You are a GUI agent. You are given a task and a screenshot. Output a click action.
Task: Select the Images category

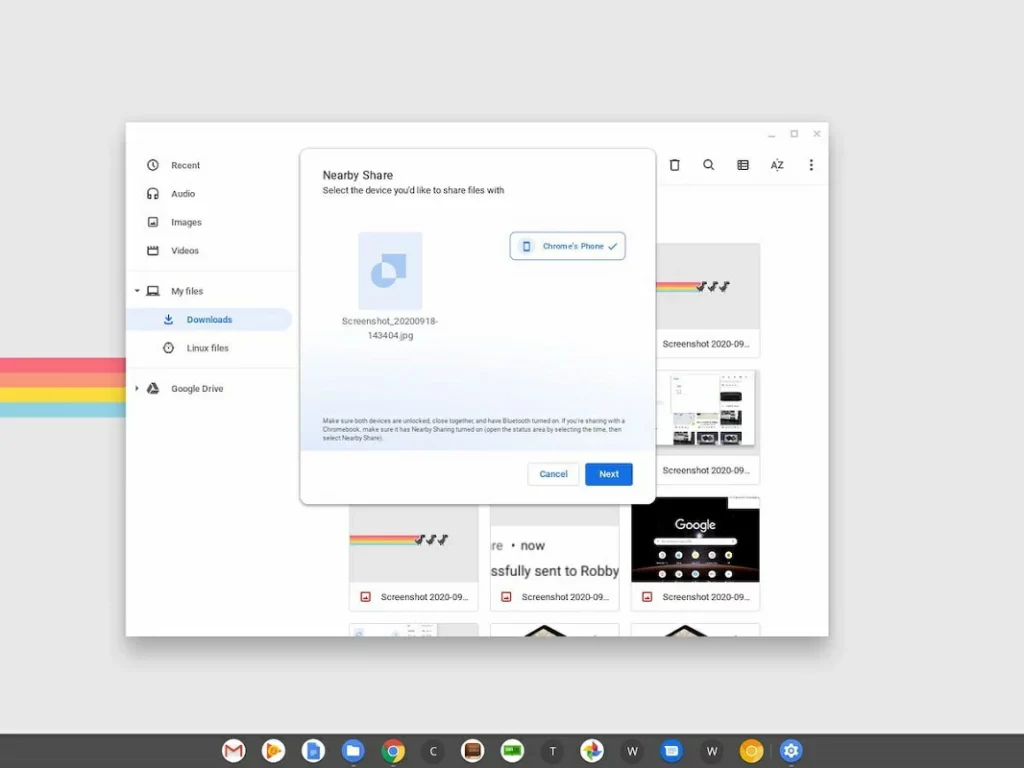pyautogui.click(x=186, y=222)
